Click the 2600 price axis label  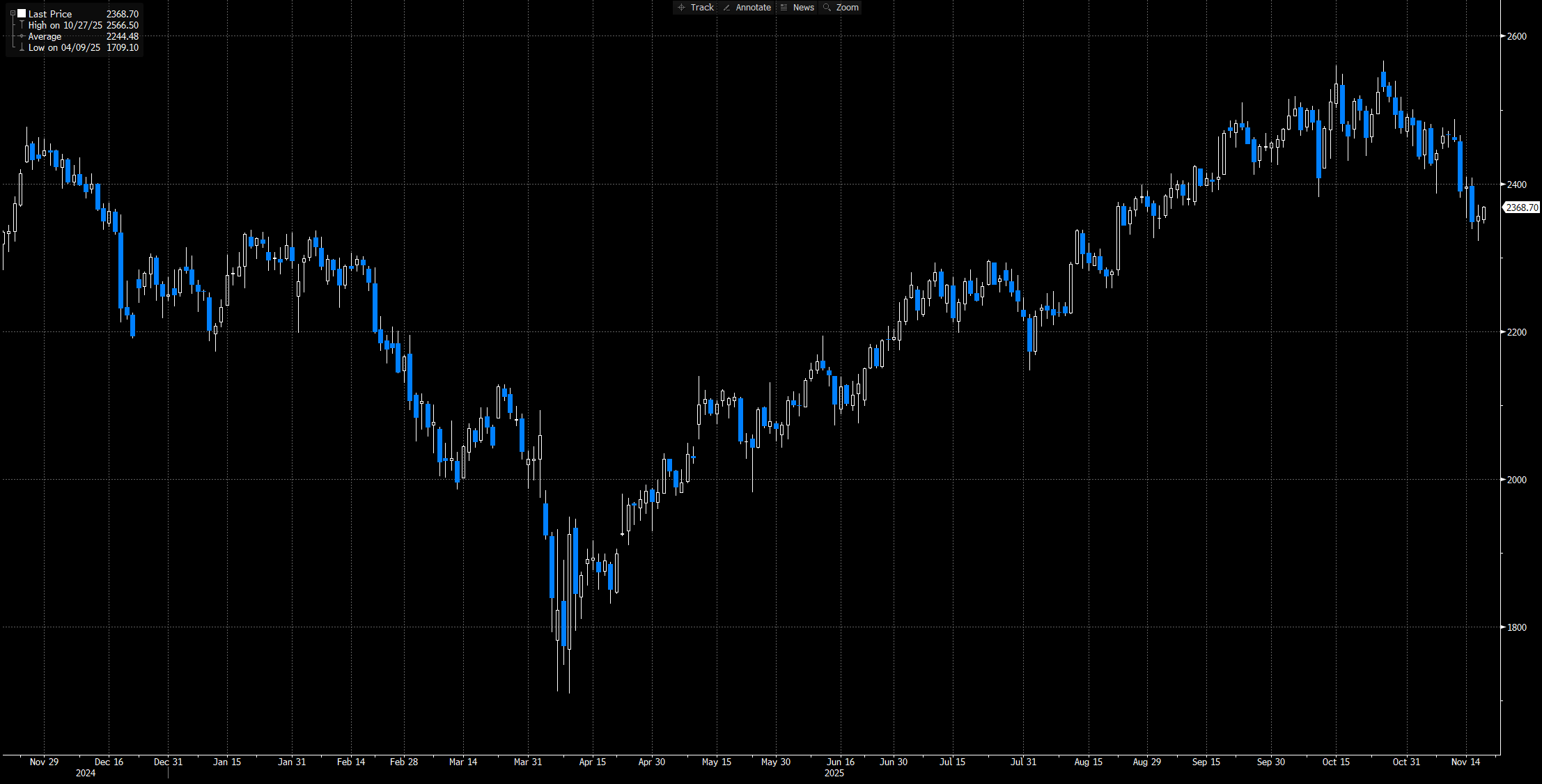(1516, 36)
